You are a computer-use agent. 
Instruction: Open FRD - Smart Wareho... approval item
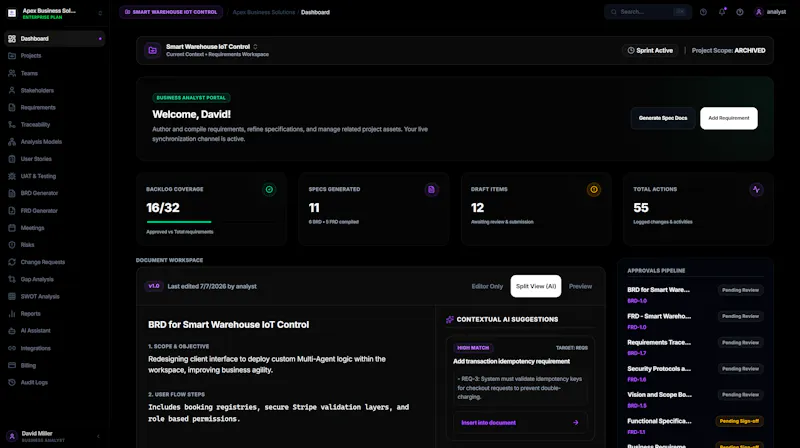pos(695,321)
